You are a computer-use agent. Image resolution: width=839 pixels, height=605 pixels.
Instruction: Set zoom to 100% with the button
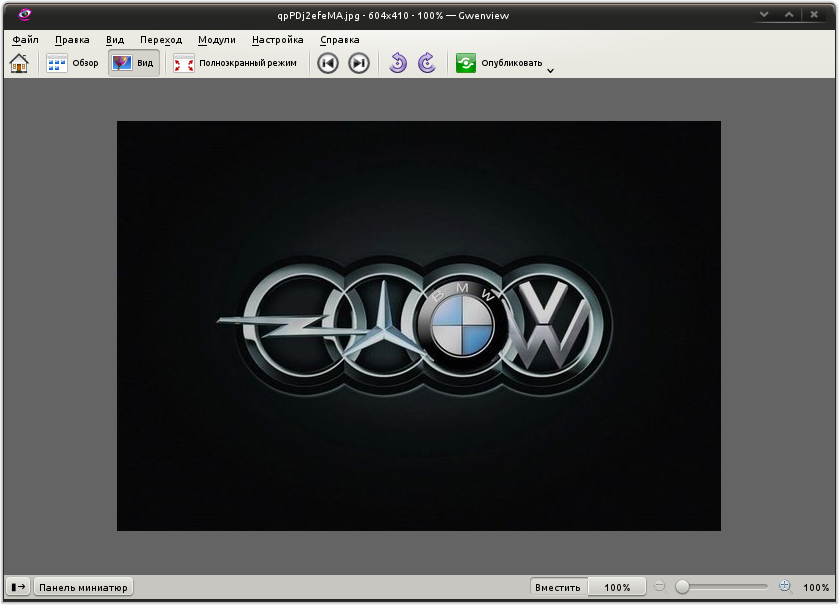pos(617,587)
